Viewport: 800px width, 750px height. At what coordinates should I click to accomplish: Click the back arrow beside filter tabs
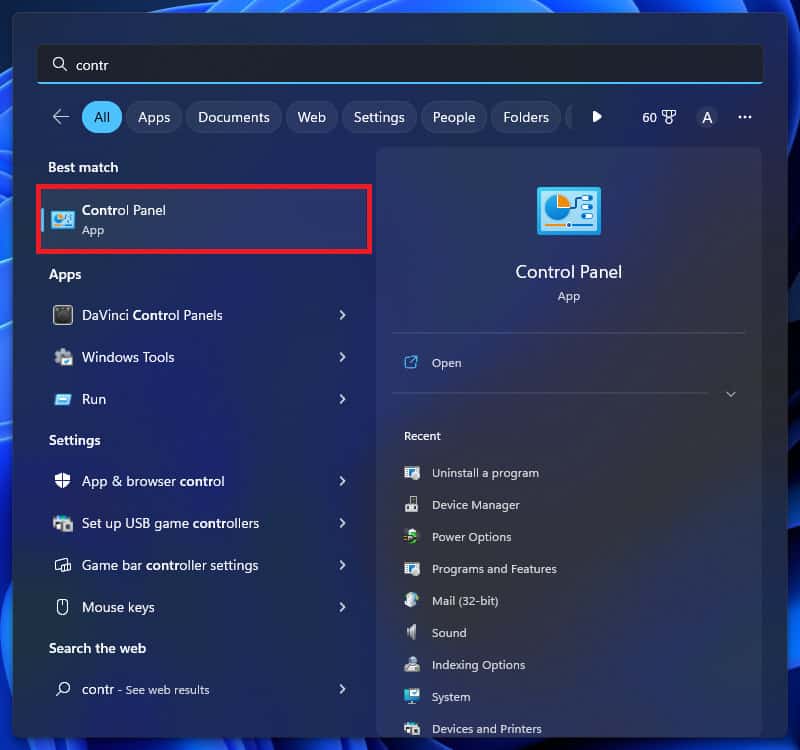[x=61, y=117]
